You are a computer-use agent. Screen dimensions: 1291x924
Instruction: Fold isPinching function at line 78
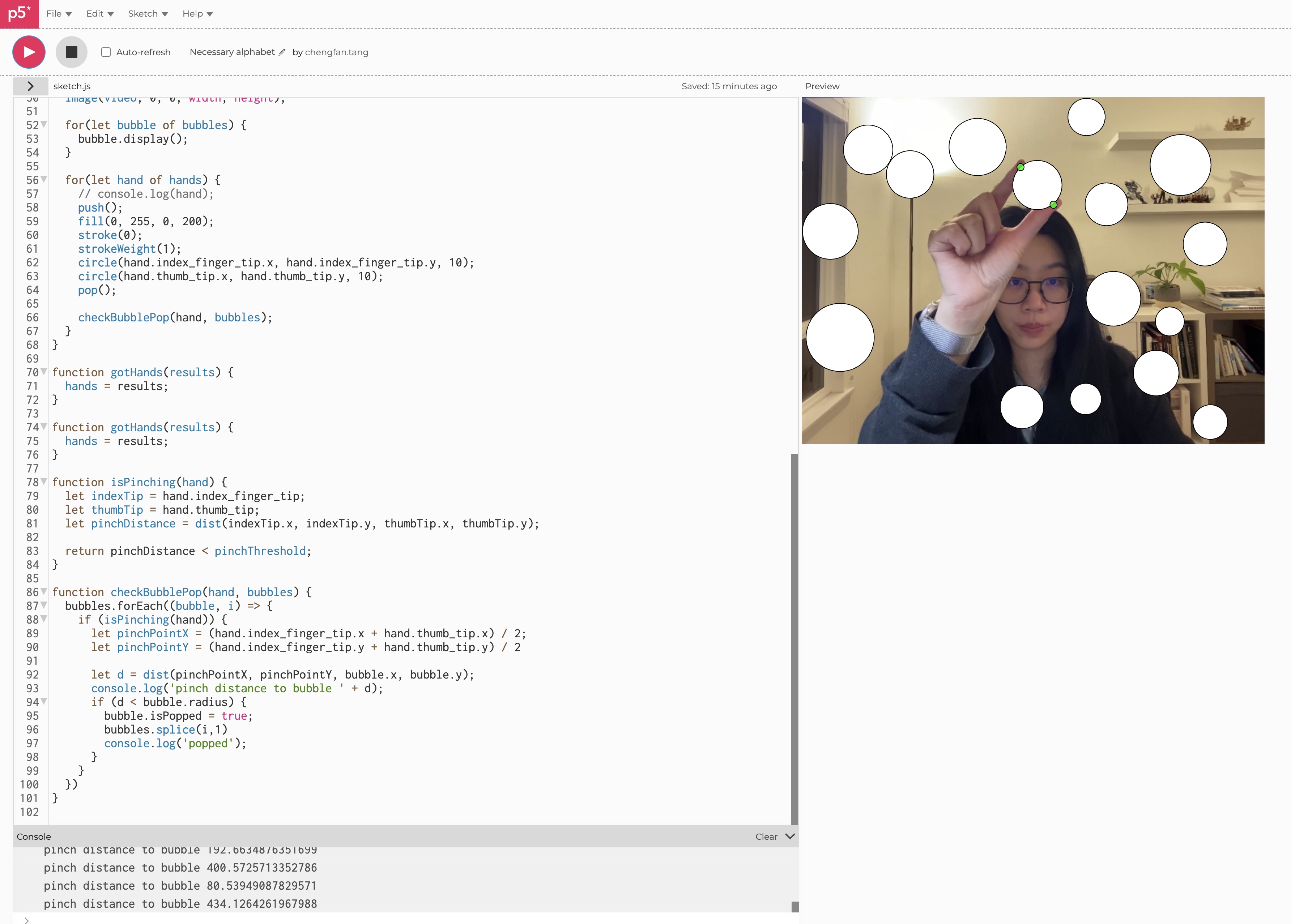44,482
